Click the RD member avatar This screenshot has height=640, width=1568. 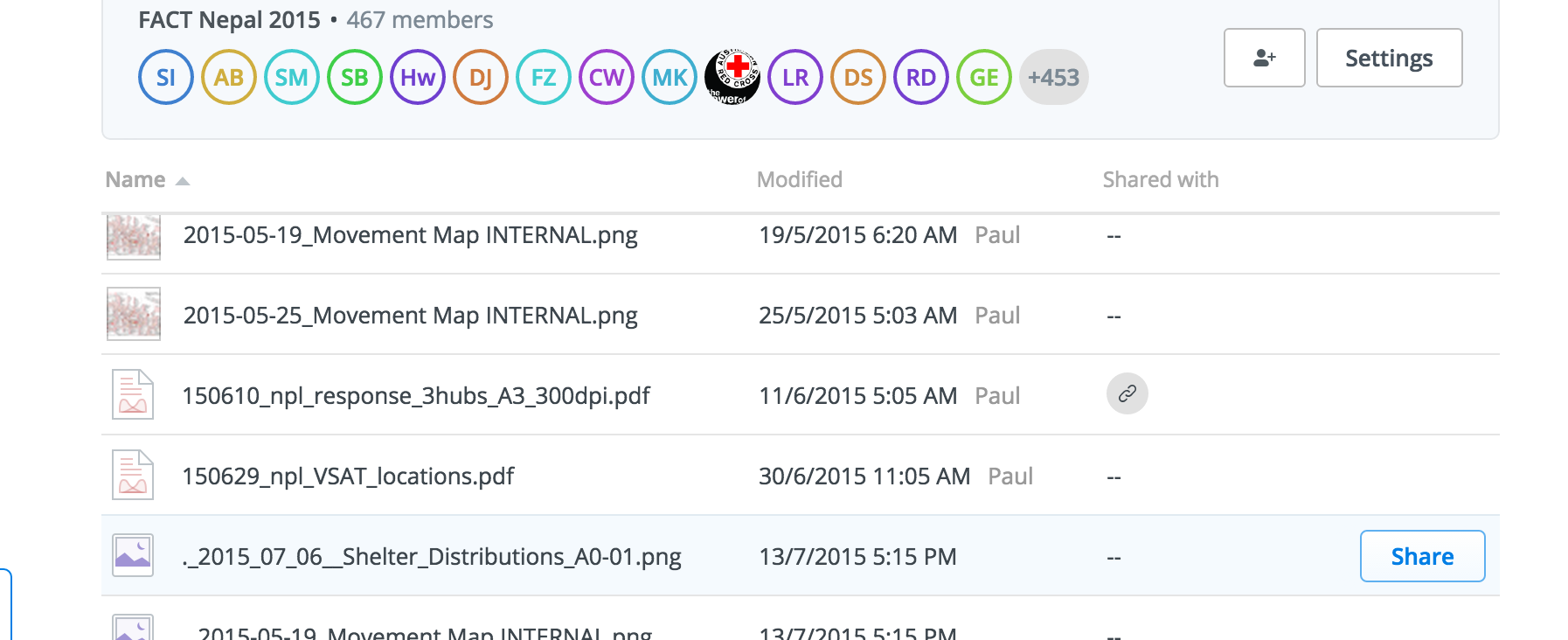coord(921,77)
